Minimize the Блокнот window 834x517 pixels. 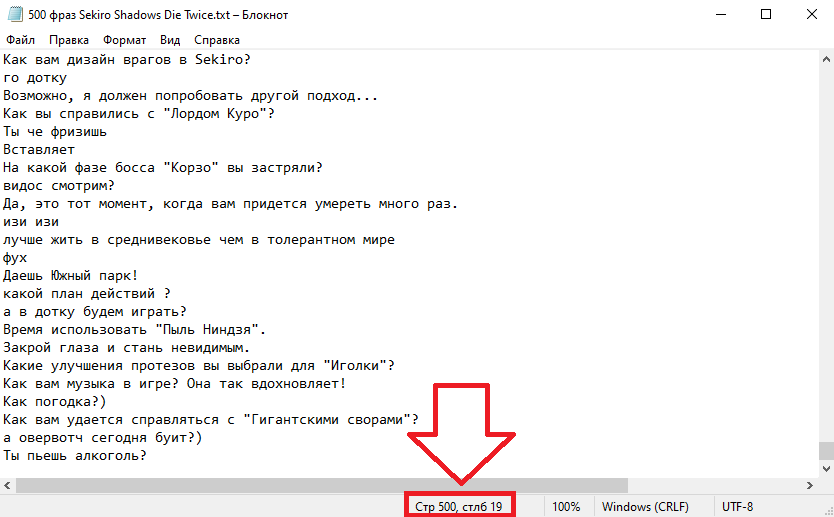[720, 14]
